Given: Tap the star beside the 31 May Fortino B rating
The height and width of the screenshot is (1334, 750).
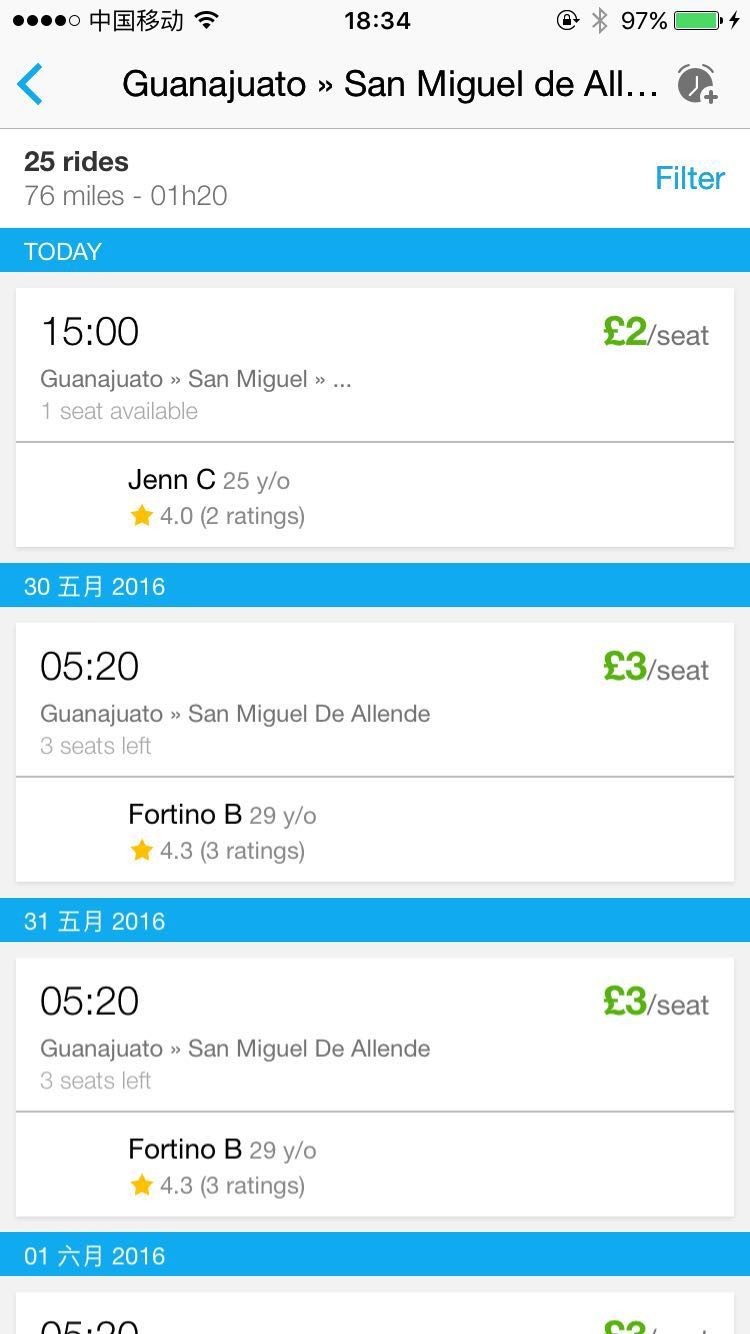Looking at the screenshot, I should [x=142, y=1186].
